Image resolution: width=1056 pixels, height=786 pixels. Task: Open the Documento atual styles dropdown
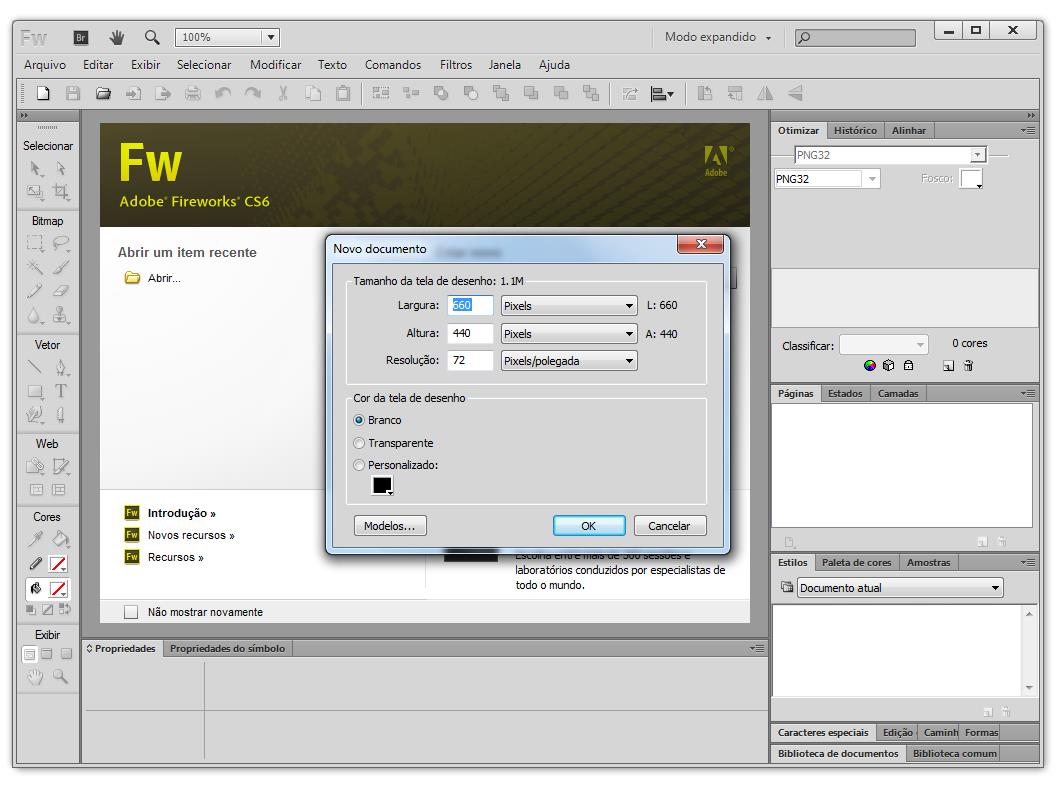pos(900,588)
